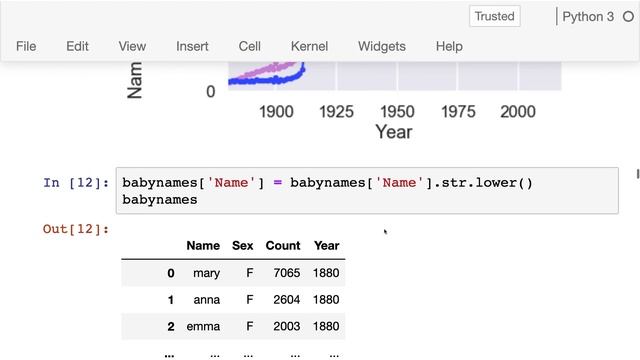640x360 pixels.
Task: Open the Insert menu
Action: click(192, 46)
